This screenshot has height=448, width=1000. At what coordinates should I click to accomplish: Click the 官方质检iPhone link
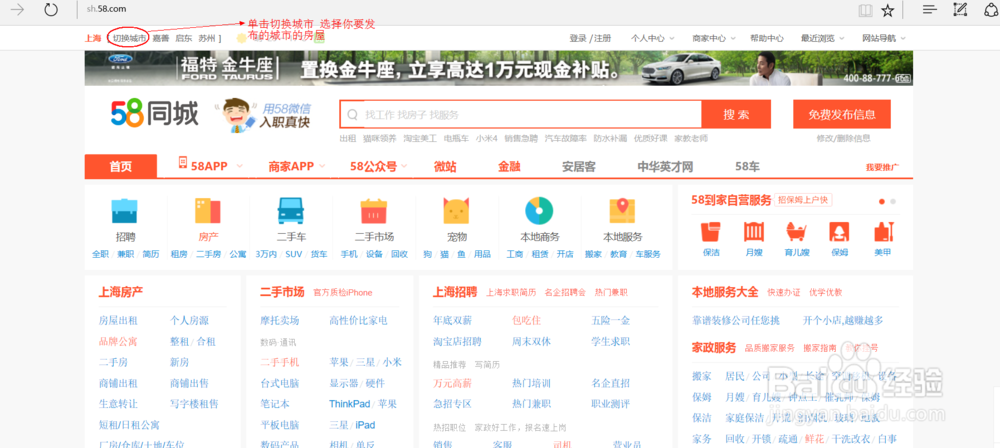[342, 293]
